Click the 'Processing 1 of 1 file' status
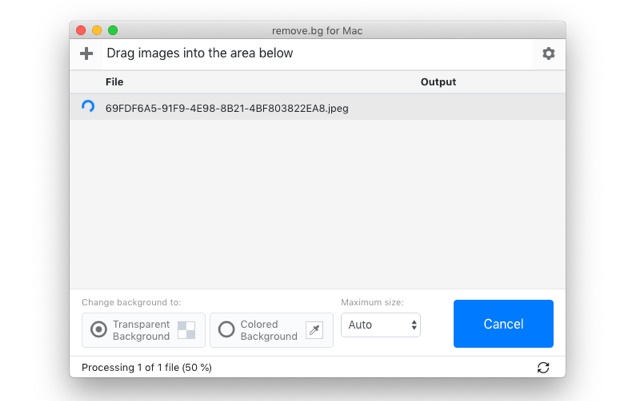This screenshot has height=401, width=640. [147, 368]
